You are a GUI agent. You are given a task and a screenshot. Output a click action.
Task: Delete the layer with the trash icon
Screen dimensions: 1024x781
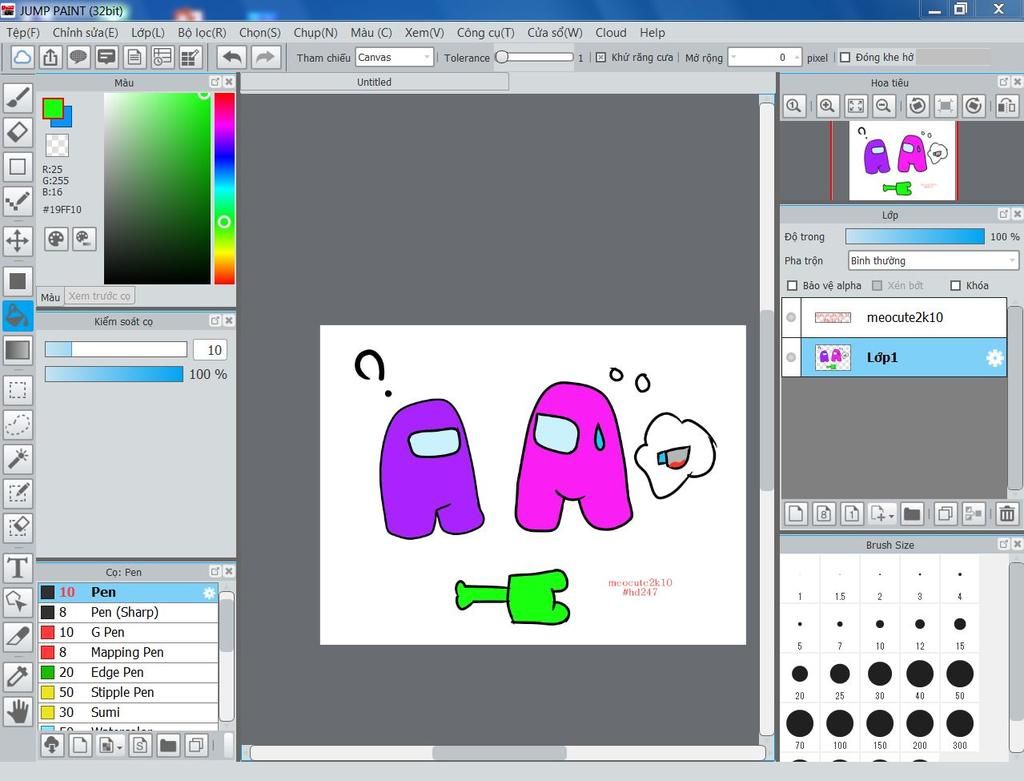(1006, 514)
